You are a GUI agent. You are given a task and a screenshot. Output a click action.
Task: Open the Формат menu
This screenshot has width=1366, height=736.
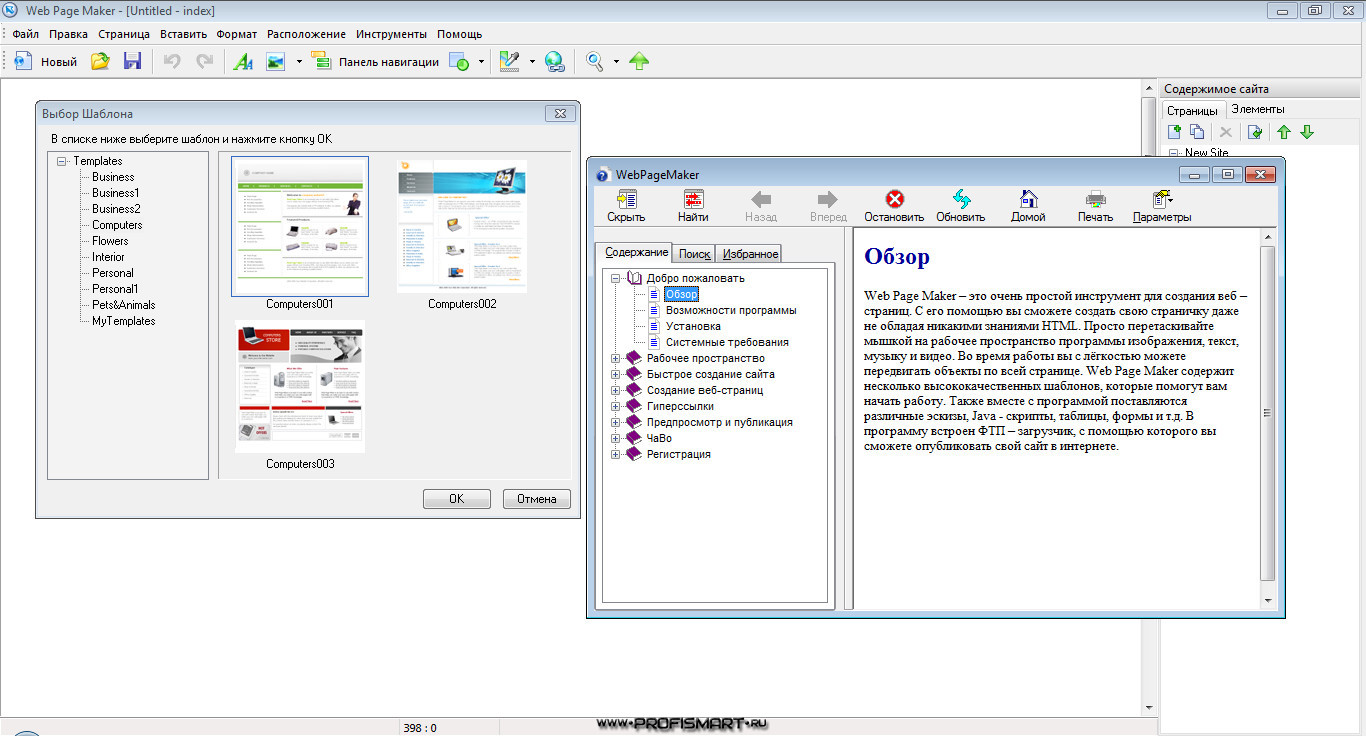pos(237,34)
